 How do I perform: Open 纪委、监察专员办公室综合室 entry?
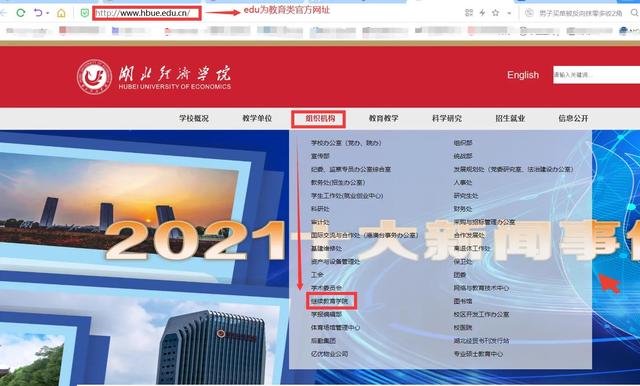(x=351, y=169)
